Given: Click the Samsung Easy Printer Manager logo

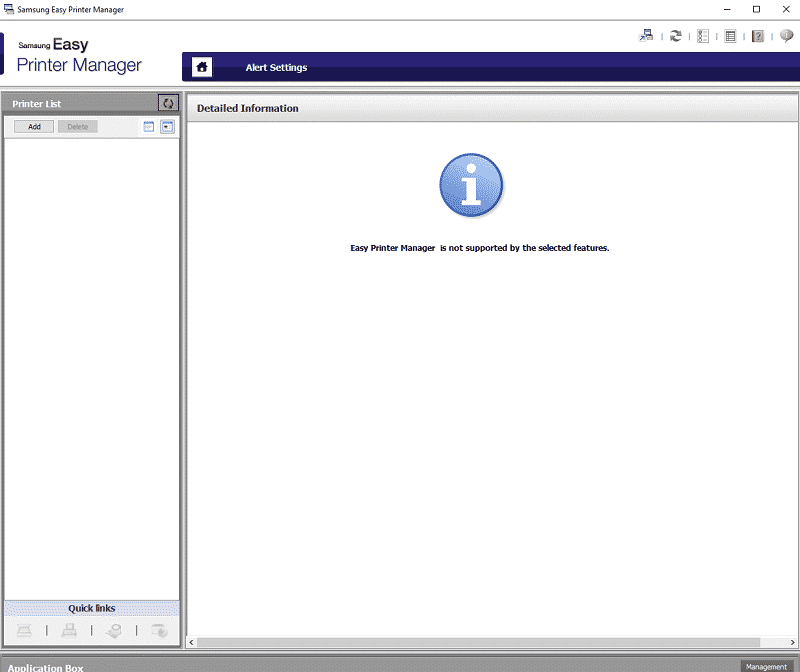Looking at the screenshot, I should tap(79, 55).
